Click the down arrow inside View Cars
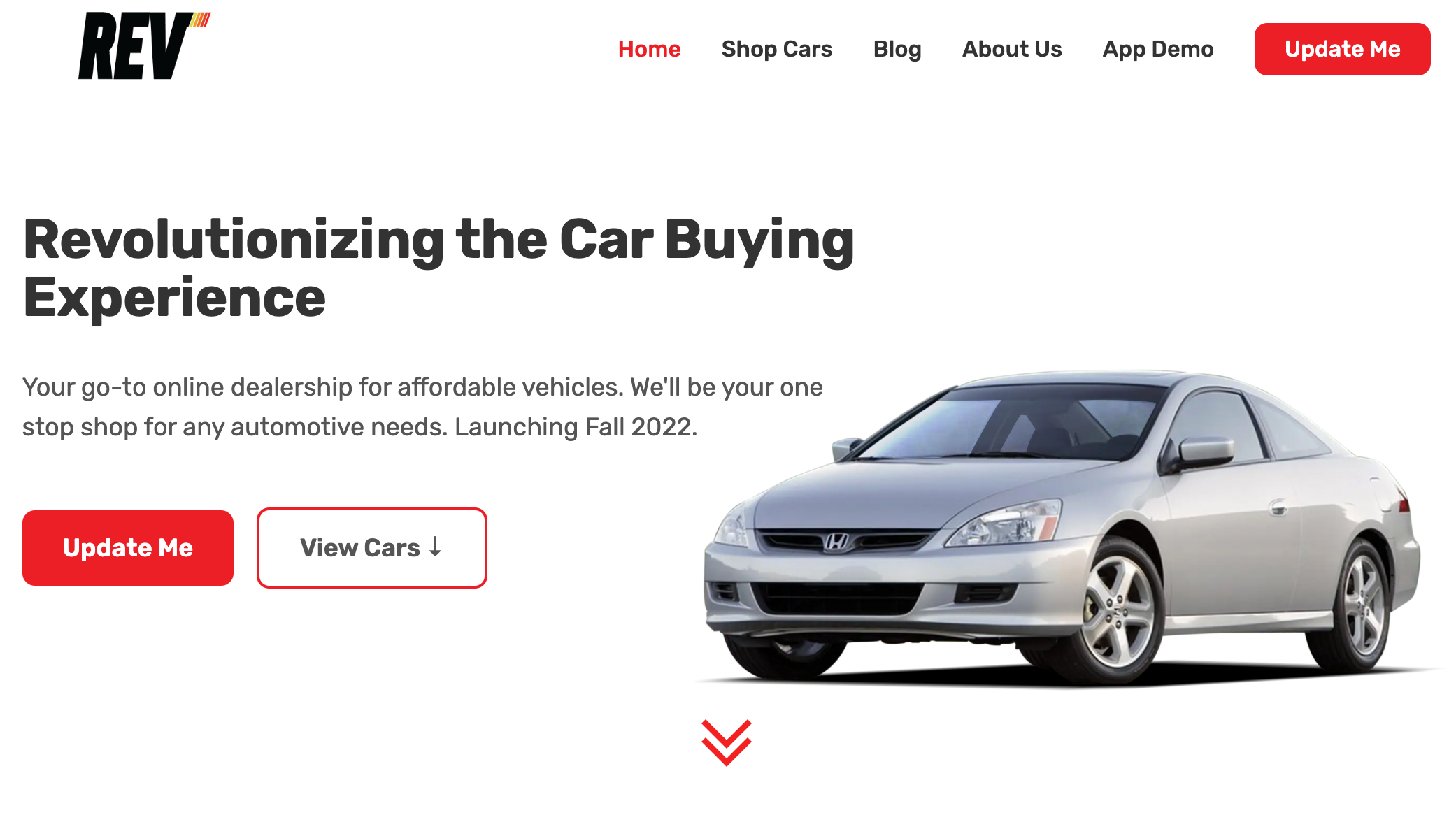1456x822 pixels. click(435, 547)
